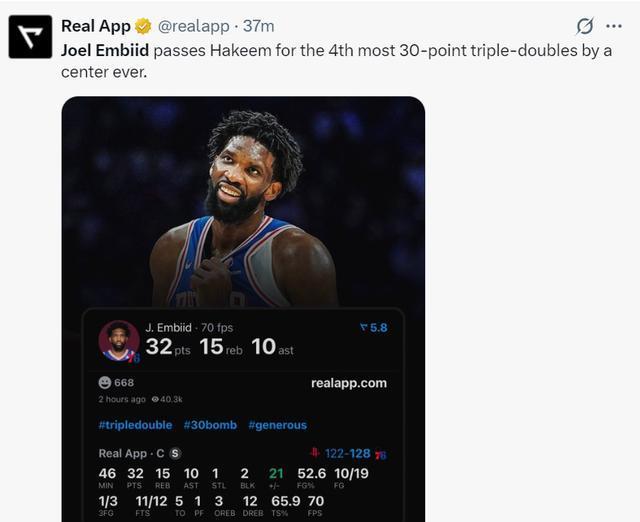Viewport: 640px width, 522px height.
Task: Click the S badge next to Real App · C
Action: point(175,454)
